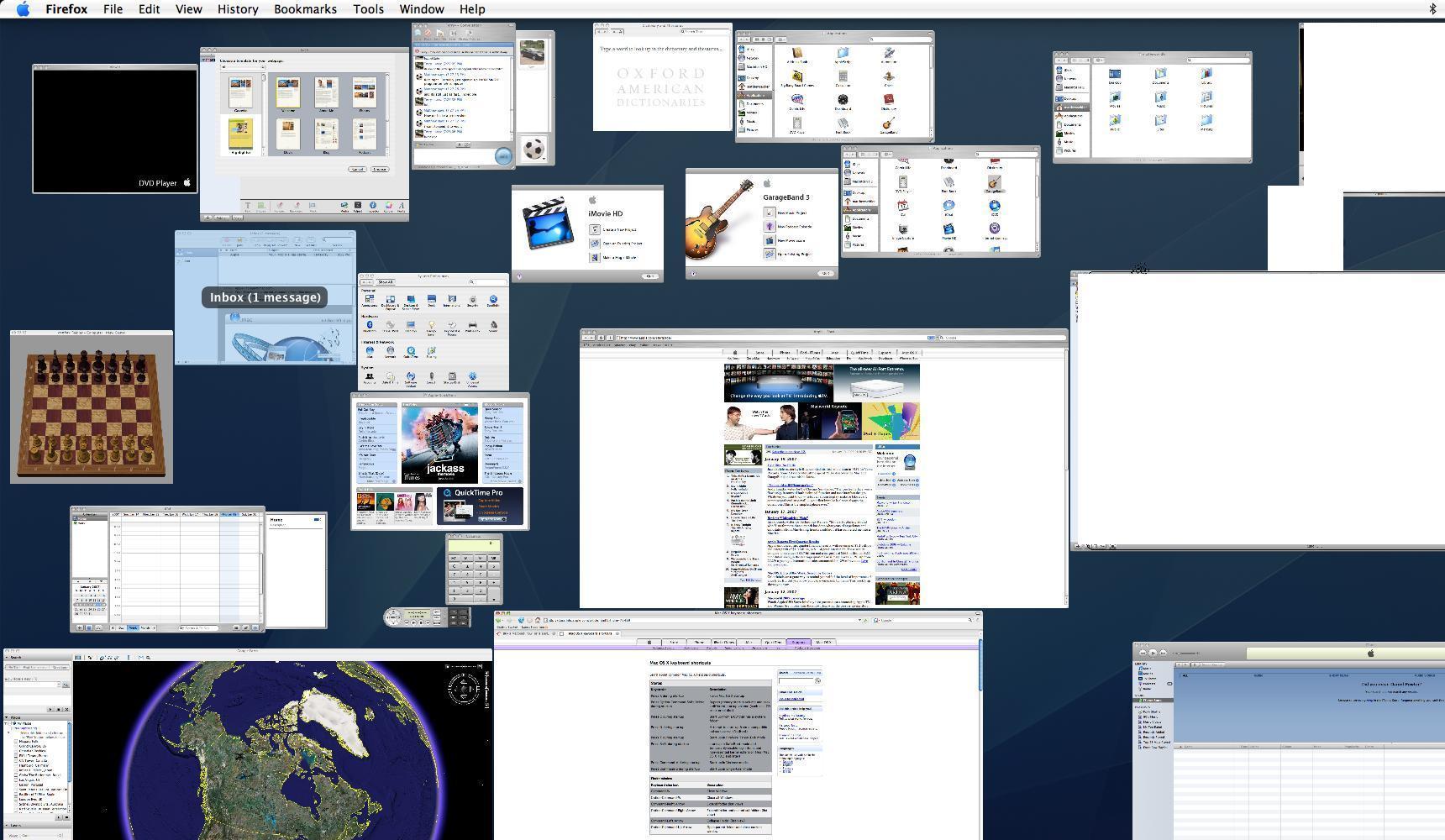Click Address Book icon in Applications Finder window
1445x840 pixels.
click(796, 55)
